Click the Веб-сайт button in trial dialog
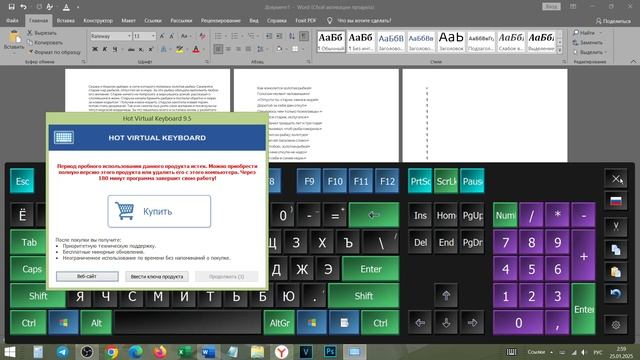Viewport: 640px width, 360px height. (x=87, y=276)
